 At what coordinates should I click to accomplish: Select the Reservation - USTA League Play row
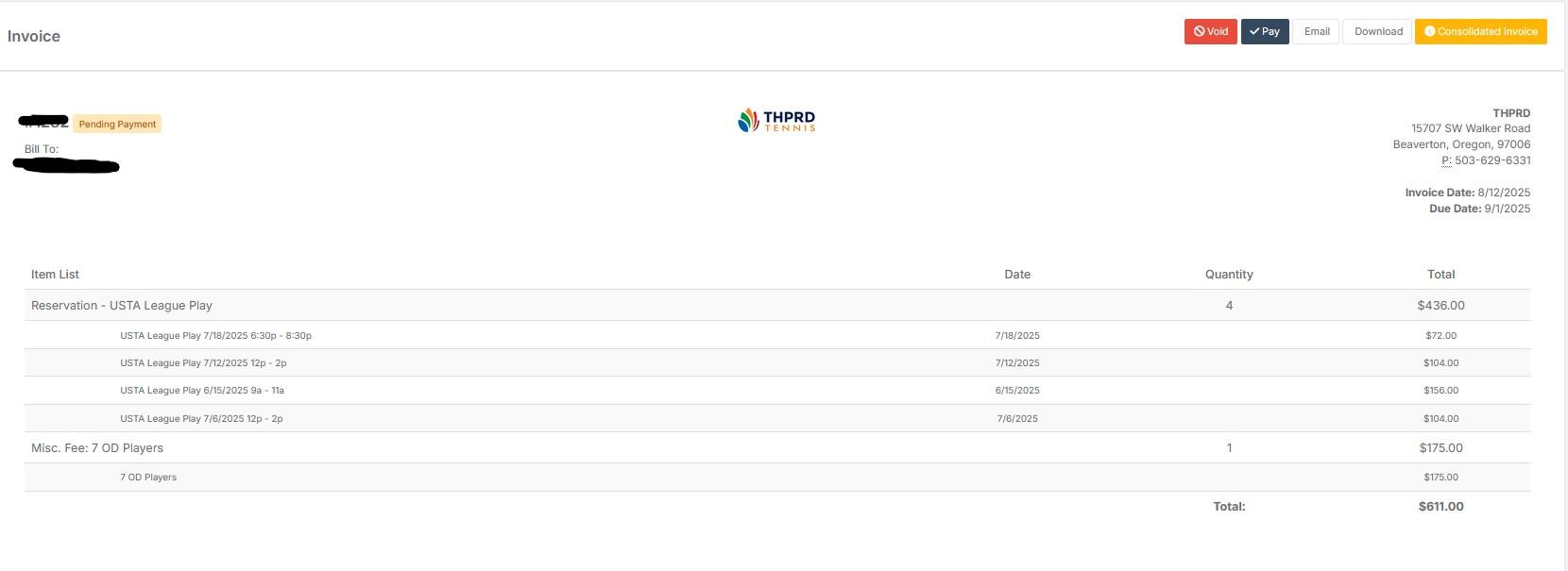click(x=122, y=306)
